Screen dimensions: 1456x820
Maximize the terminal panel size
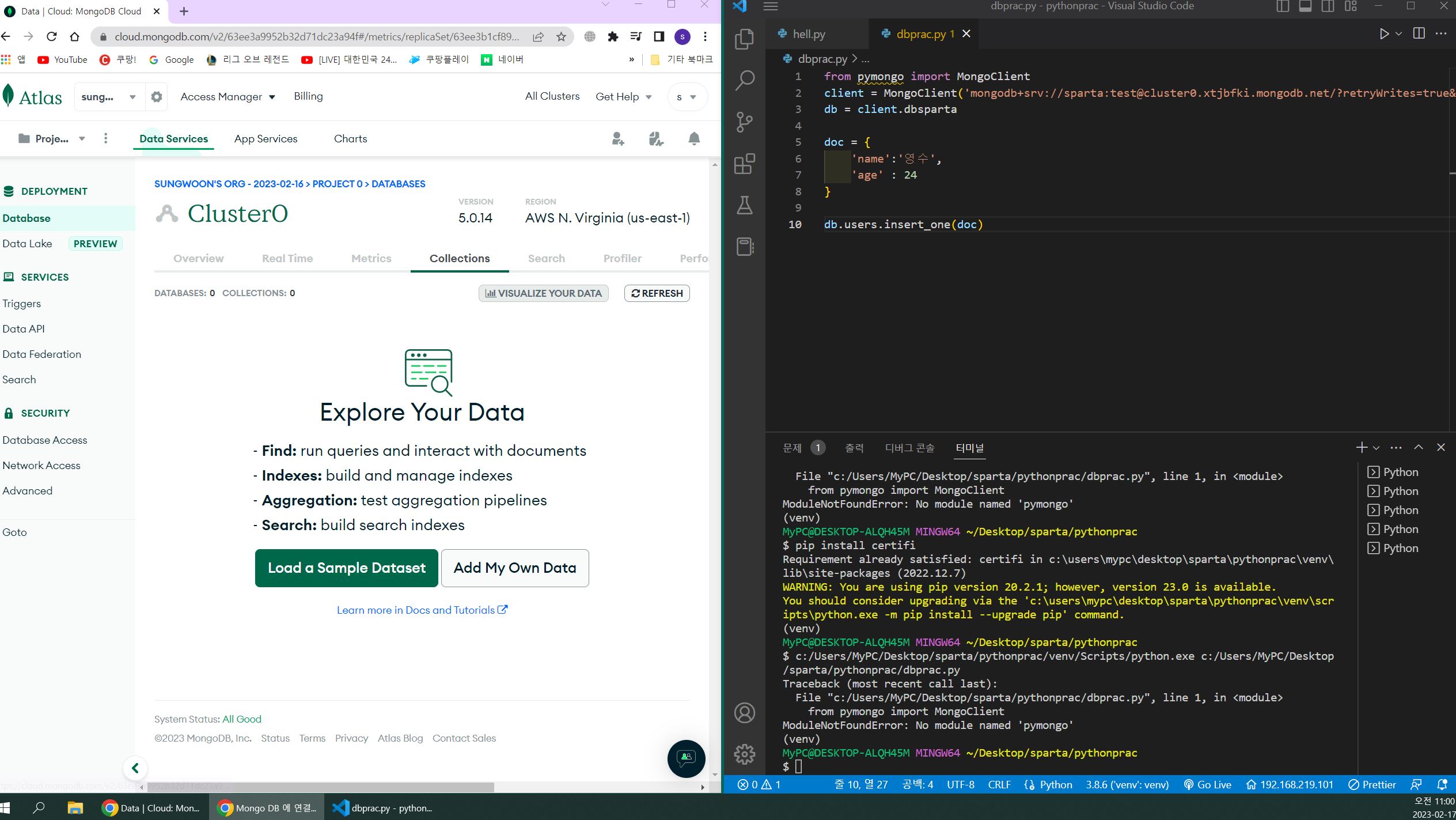[1419, 447]
